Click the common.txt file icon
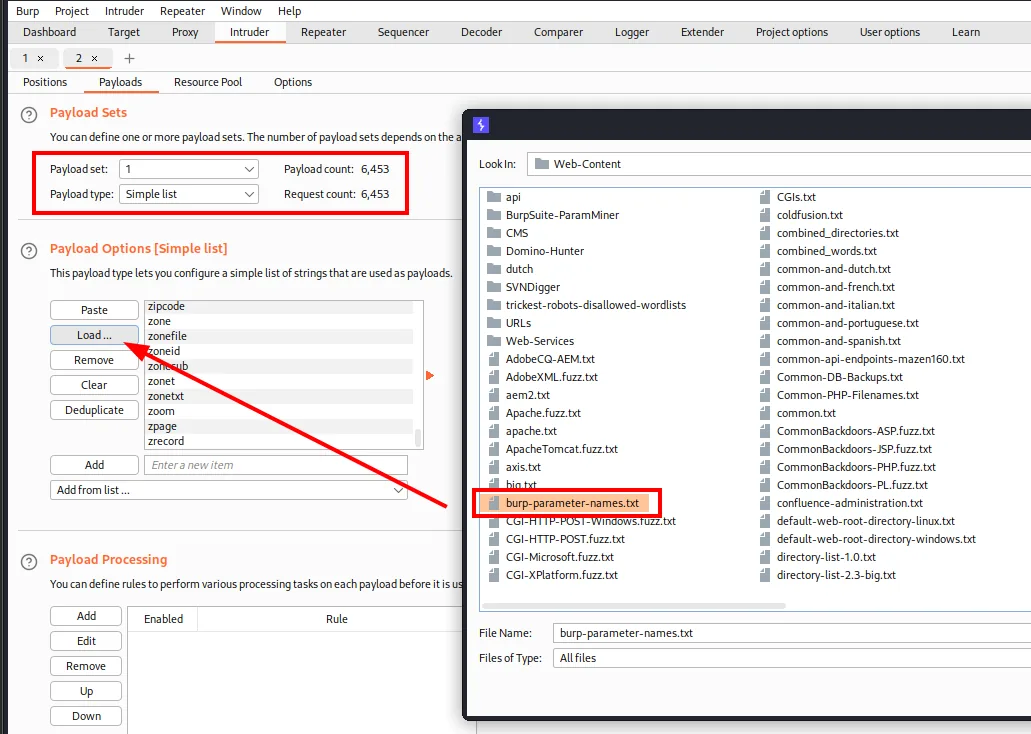Viewport: 1031px width, 734px height. [x=765, y=413]
